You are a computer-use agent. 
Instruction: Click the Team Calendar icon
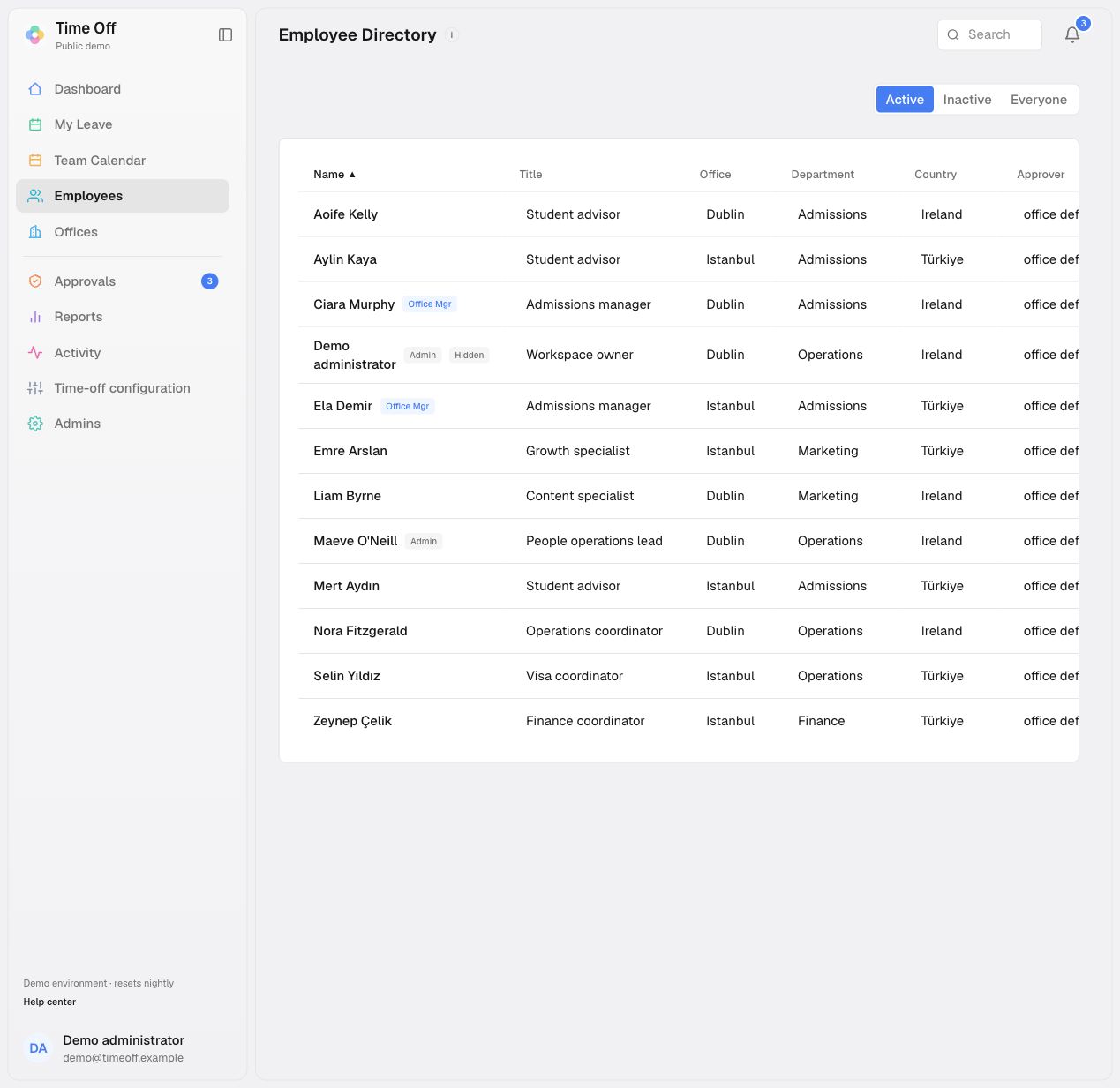pos(35,161)
